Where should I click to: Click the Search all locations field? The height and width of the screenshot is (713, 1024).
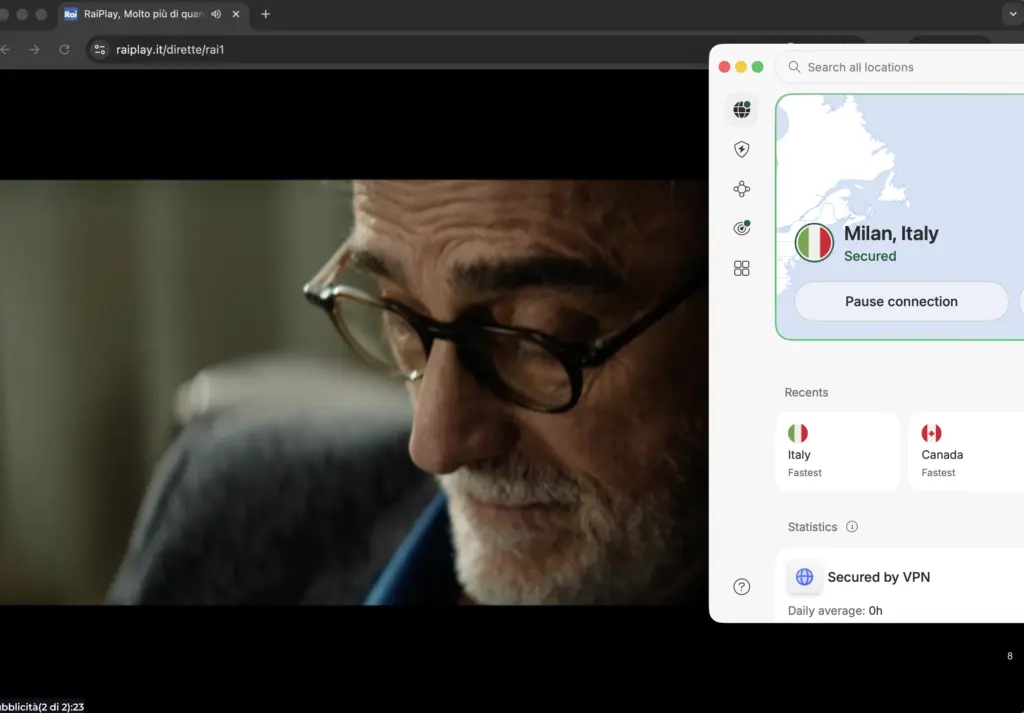click(x=901, y=67)
